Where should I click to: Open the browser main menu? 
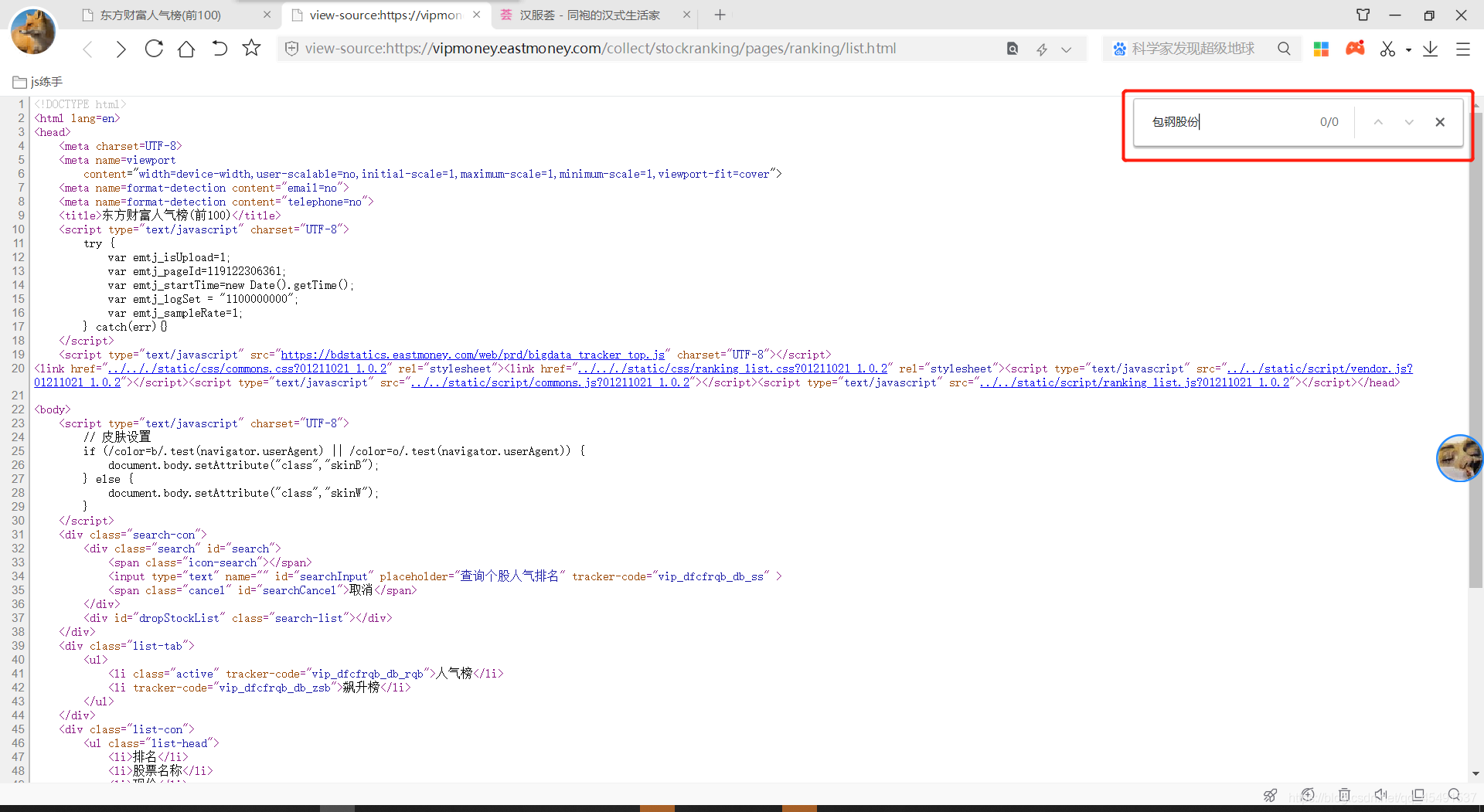coord(1462,49)
